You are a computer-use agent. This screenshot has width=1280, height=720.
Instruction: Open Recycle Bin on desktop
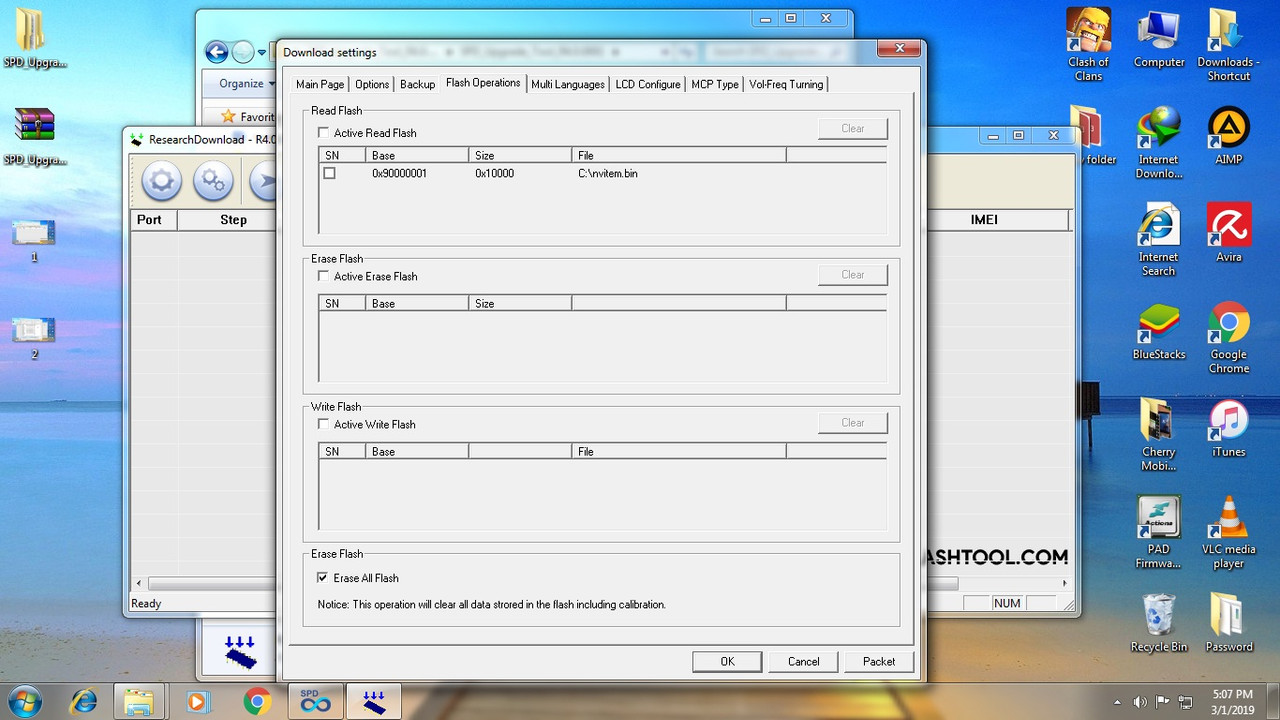pyautogui.click(x=1158, y=623)
